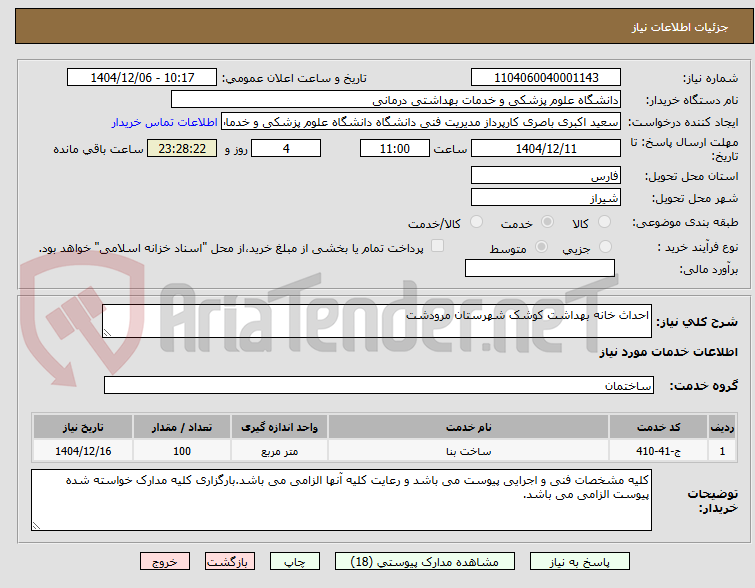The height and width of the screenshot is (588, 755).
Task: Click the unit cell متر مربع
Action: coord(279,451)
